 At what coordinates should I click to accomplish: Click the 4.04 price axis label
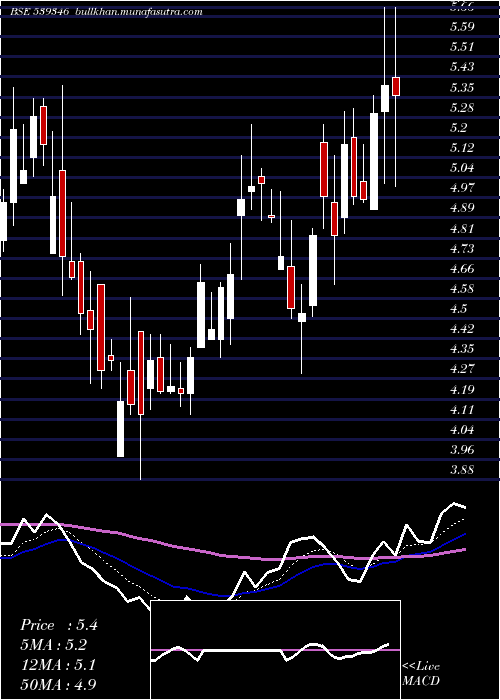click(462, 430)
